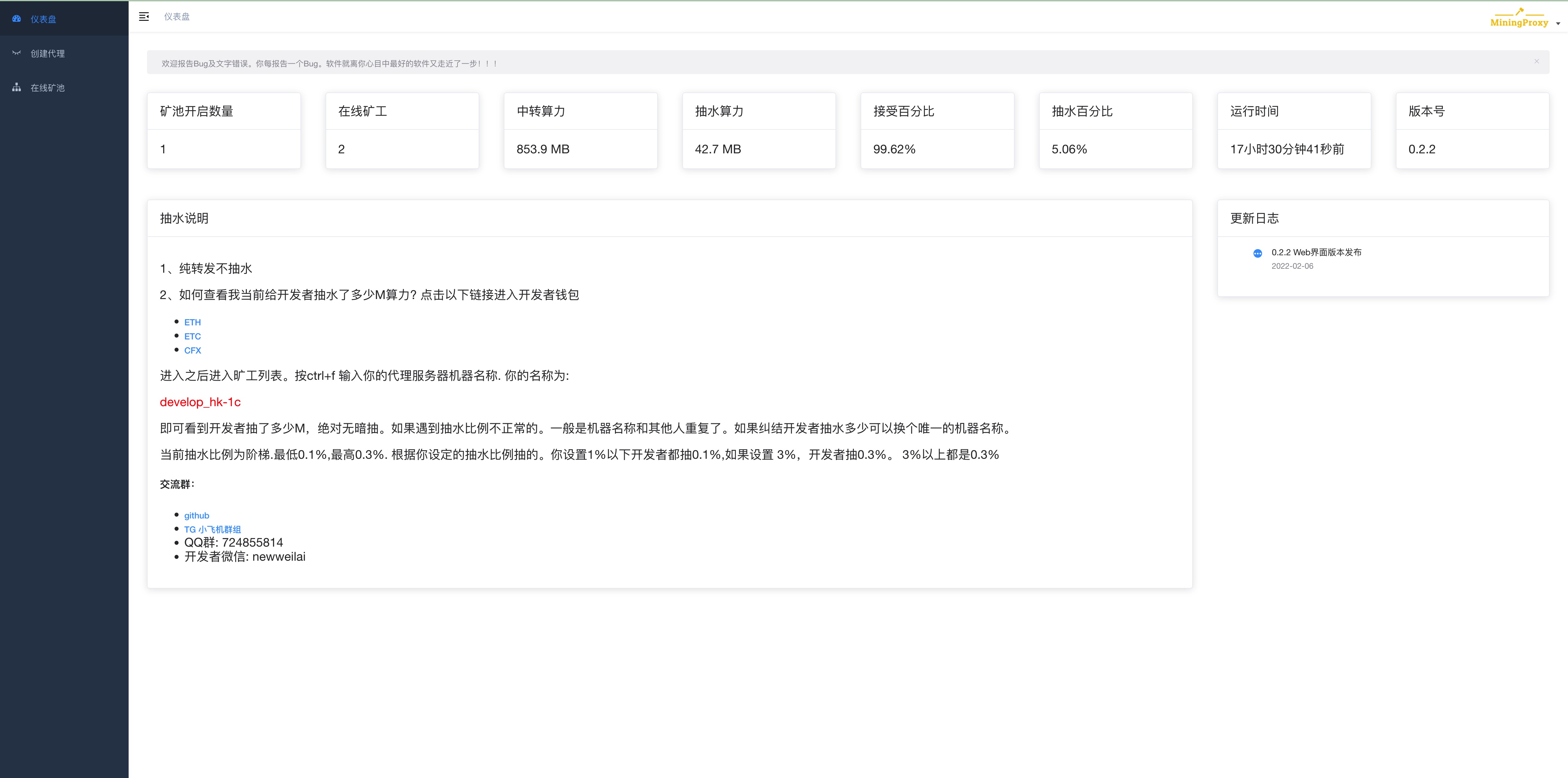Collapse sidebar using hamburger toggle icon
The image size is (1568, 778).
click(x=144, y=17)
